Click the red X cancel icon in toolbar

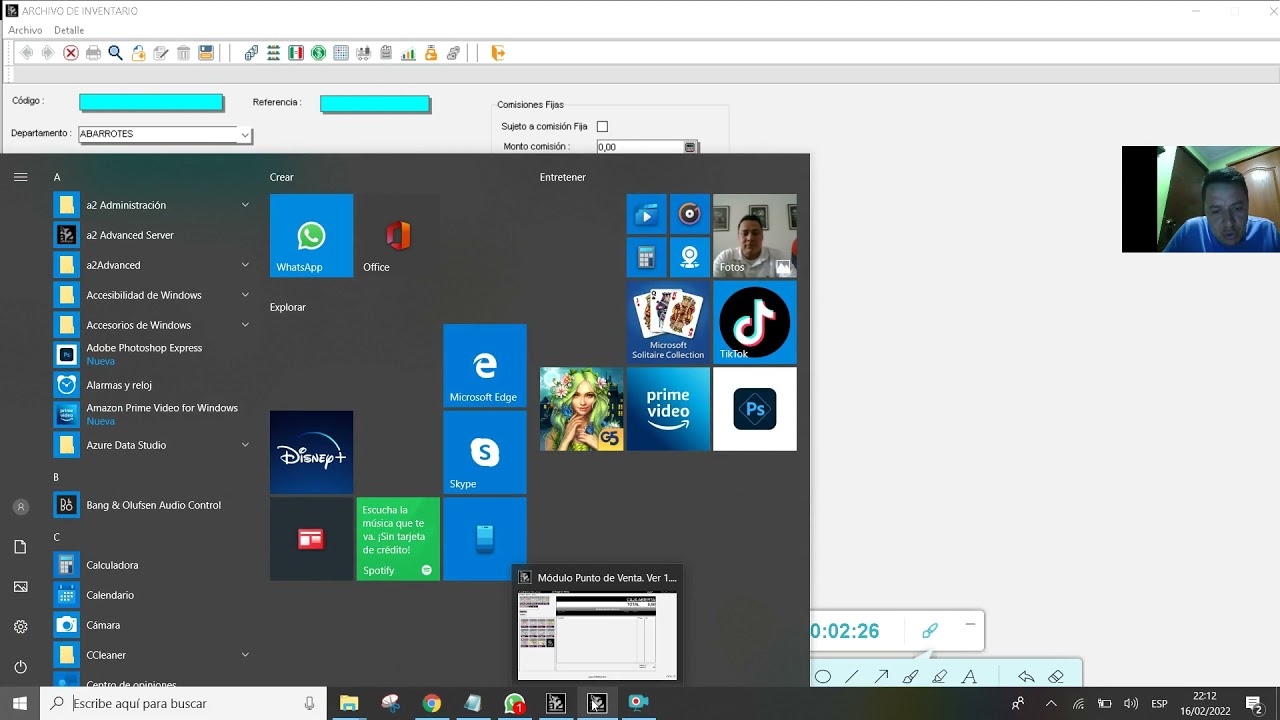click(x=71, y=53)
